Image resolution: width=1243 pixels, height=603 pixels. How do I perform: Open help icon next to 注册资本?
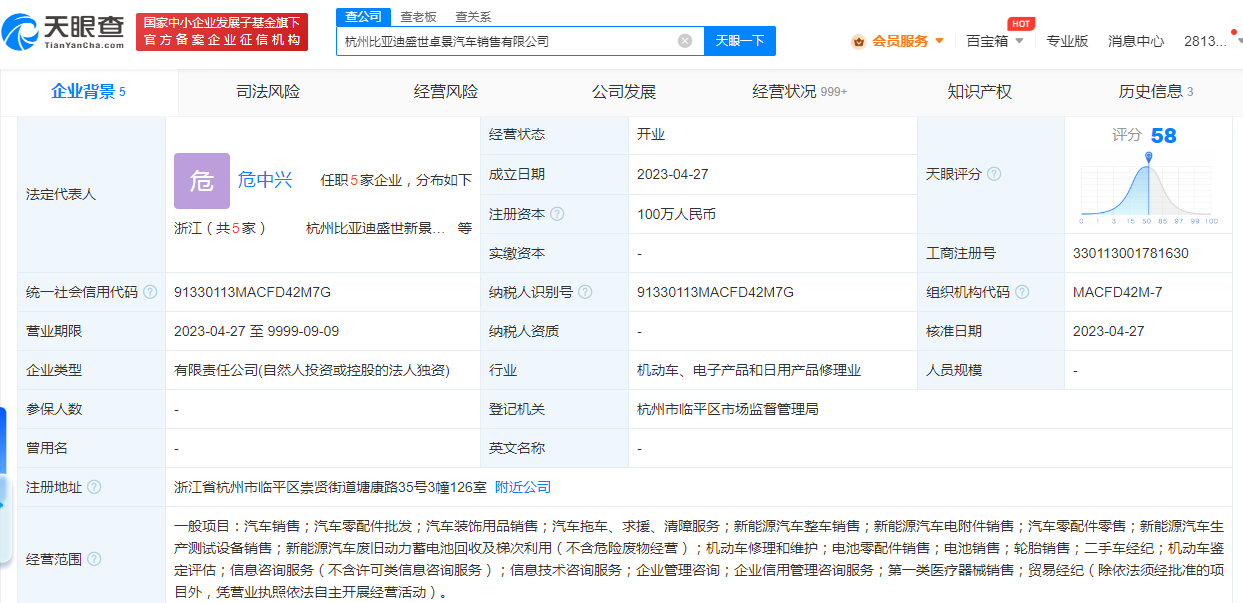pyautogui.click(x=557, y=214)
